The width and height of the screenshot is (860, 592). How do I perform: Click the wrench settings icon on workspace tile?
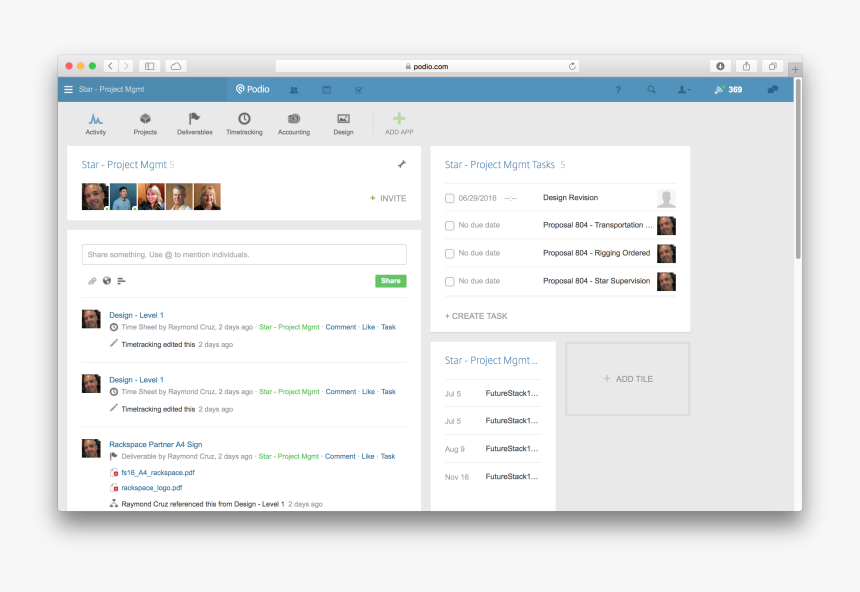click(x=402, y=164)
